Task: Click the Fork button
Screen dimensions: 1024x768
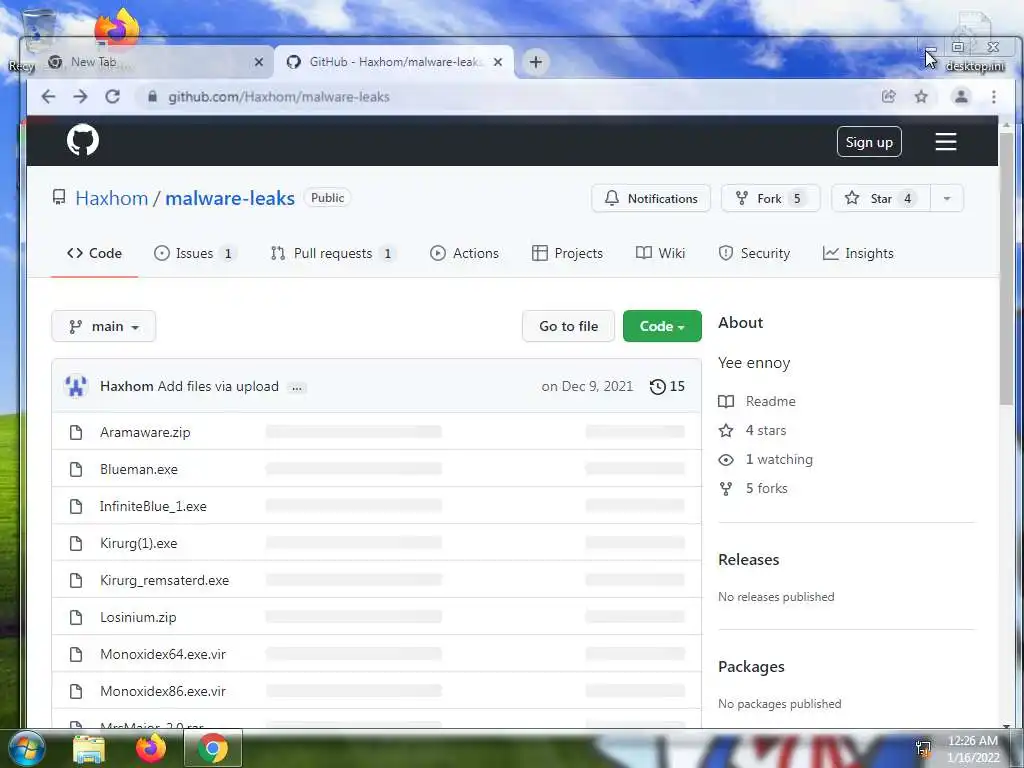Action: coord(771,199)
